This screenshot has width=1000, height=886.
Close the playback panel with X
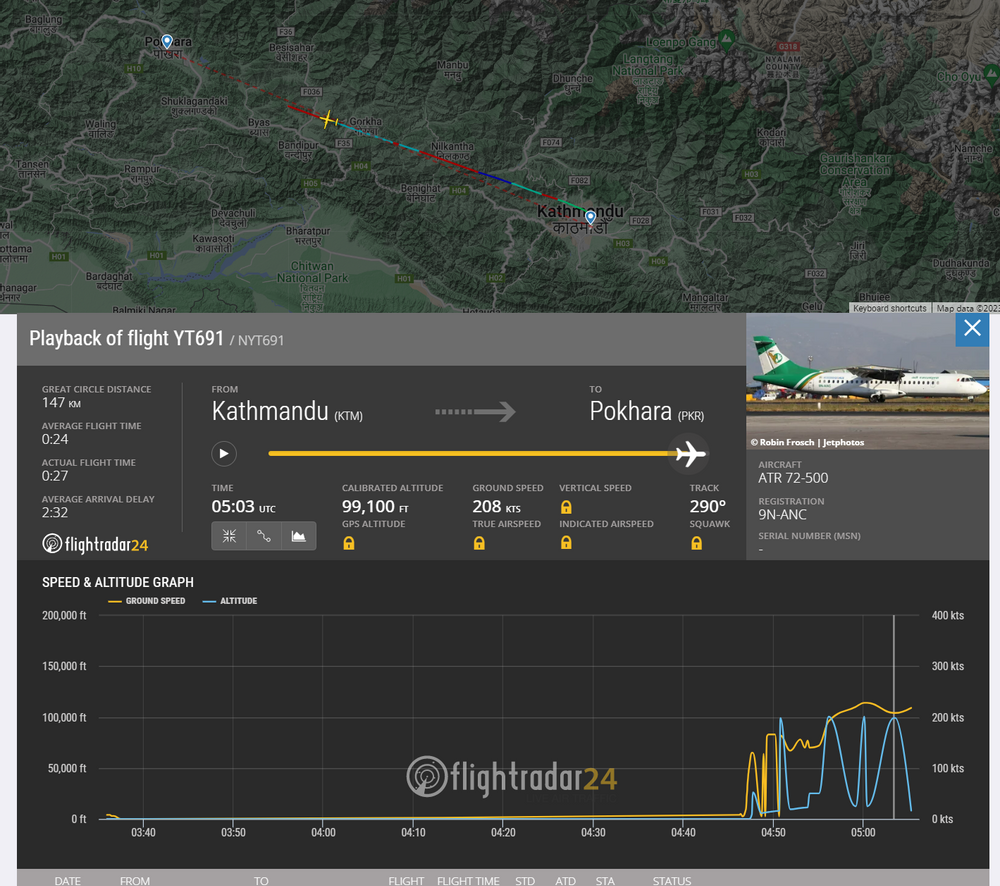click(972, 329)
